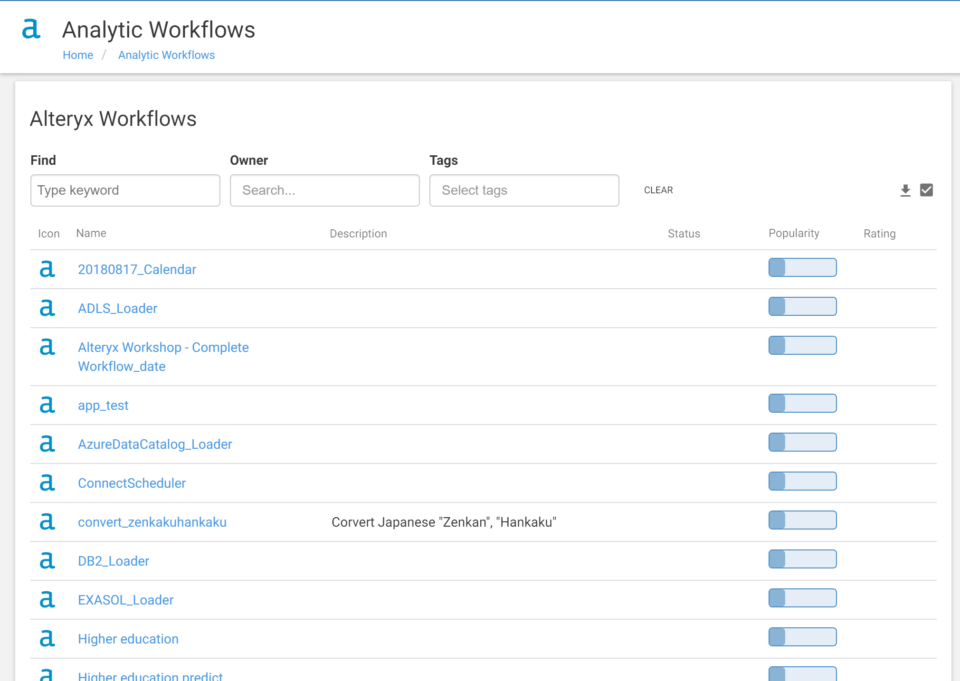Click popularity bar for AzureDataCatalog_Loader
This screenshot has width=960, height=681.
click(803, 442)
